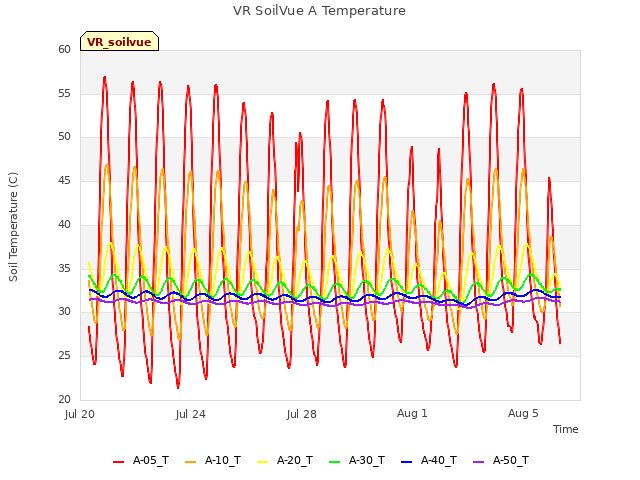Click the 20 y-axis tick label
This screenshot has height=480, width=640.
(64, 399)
